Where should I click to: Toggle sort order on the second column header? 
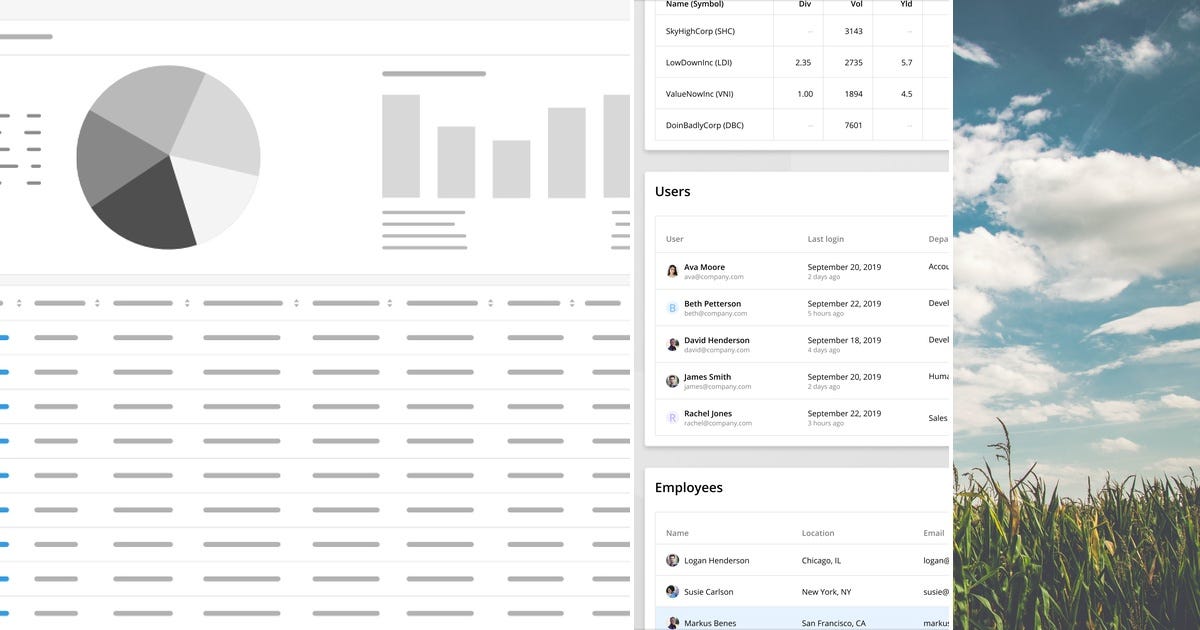click(x=186, y=302)
